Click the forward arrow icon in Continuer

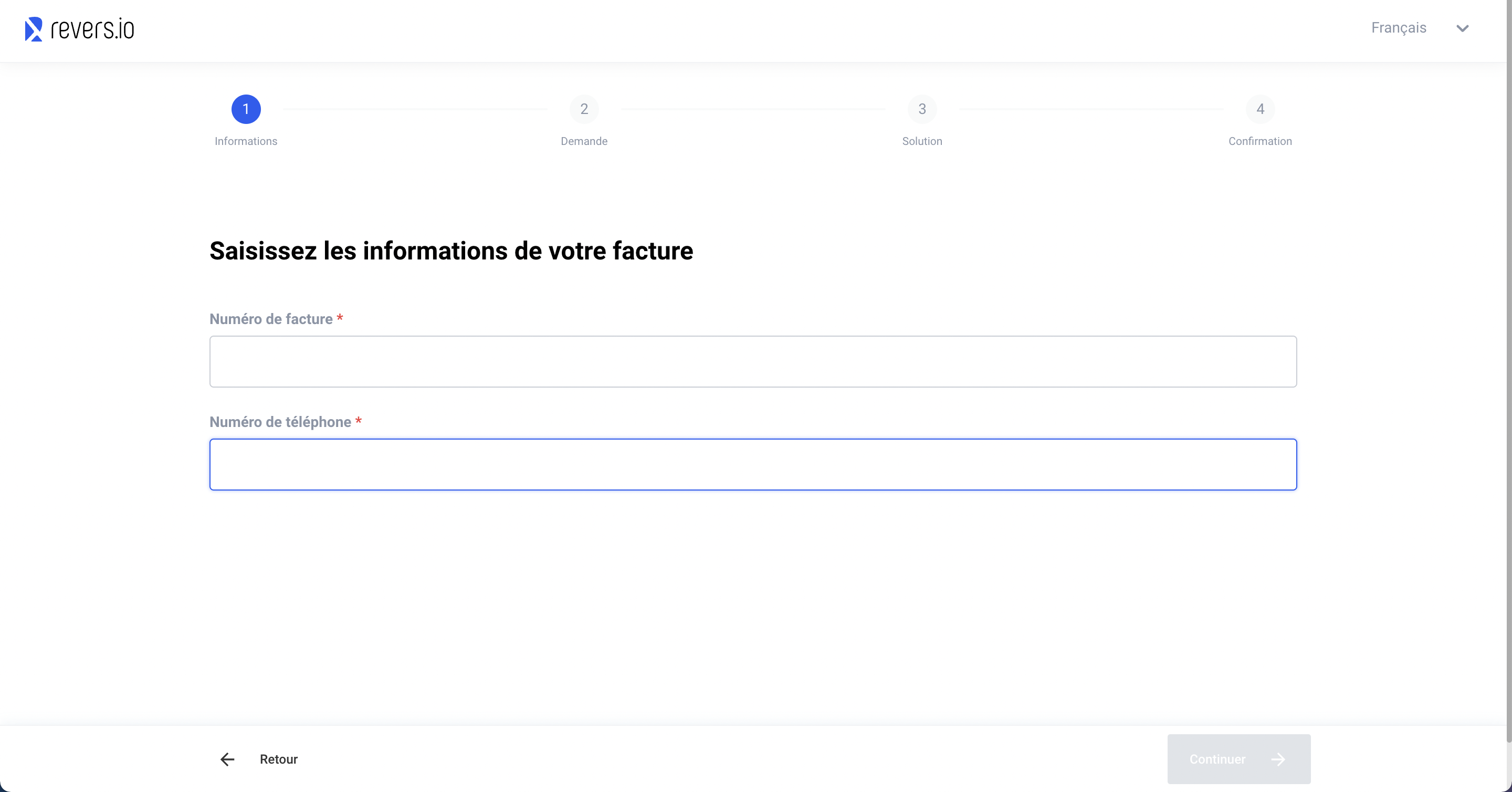pos(1278,759)
